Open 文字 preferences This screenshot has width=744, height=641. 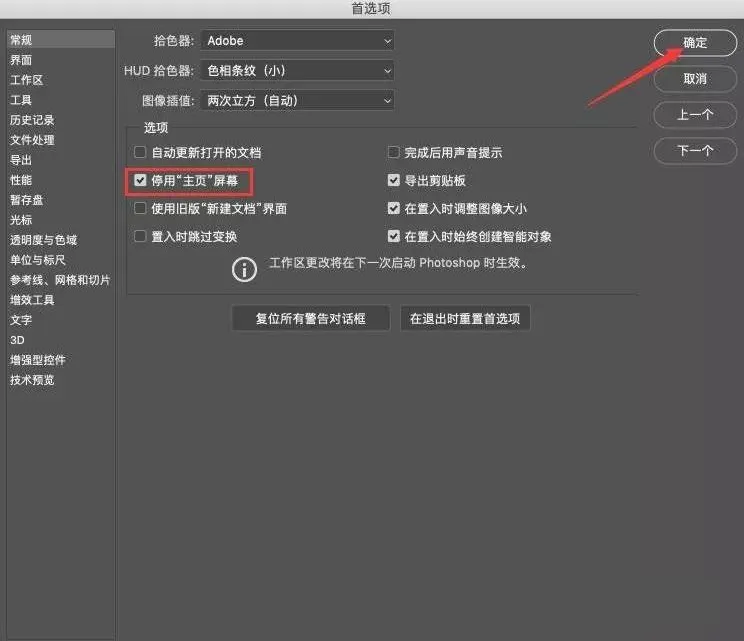(21, 320)
